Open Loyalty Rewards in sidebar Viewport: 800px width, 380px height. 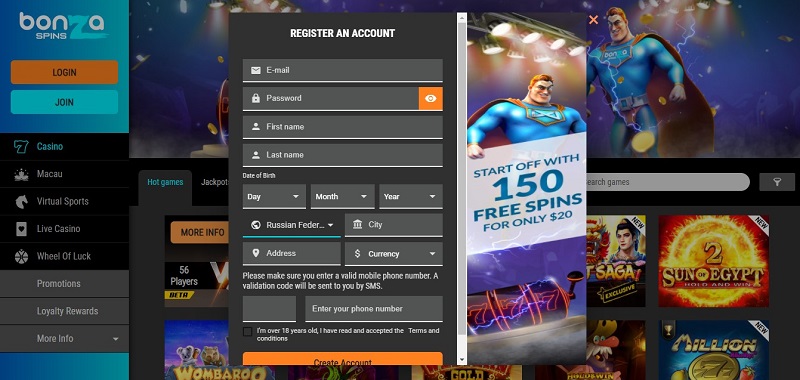tap(64, 311)
